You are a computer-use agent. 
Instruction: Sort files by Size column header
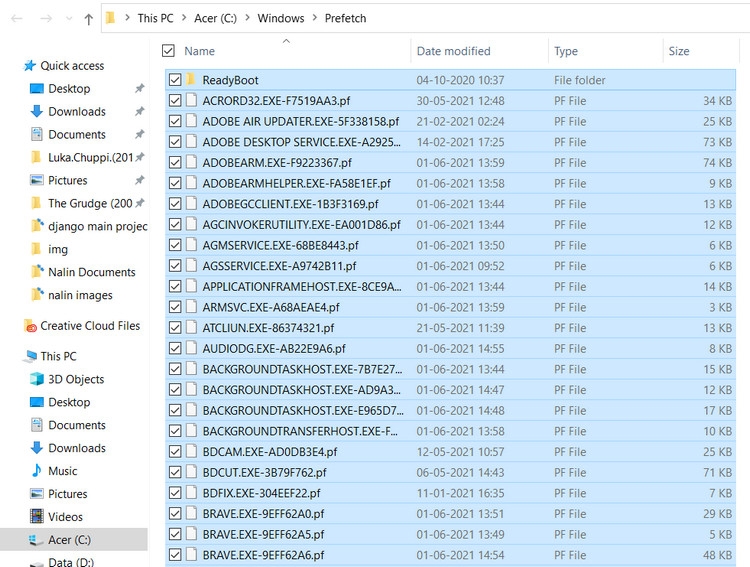(680, 51)
